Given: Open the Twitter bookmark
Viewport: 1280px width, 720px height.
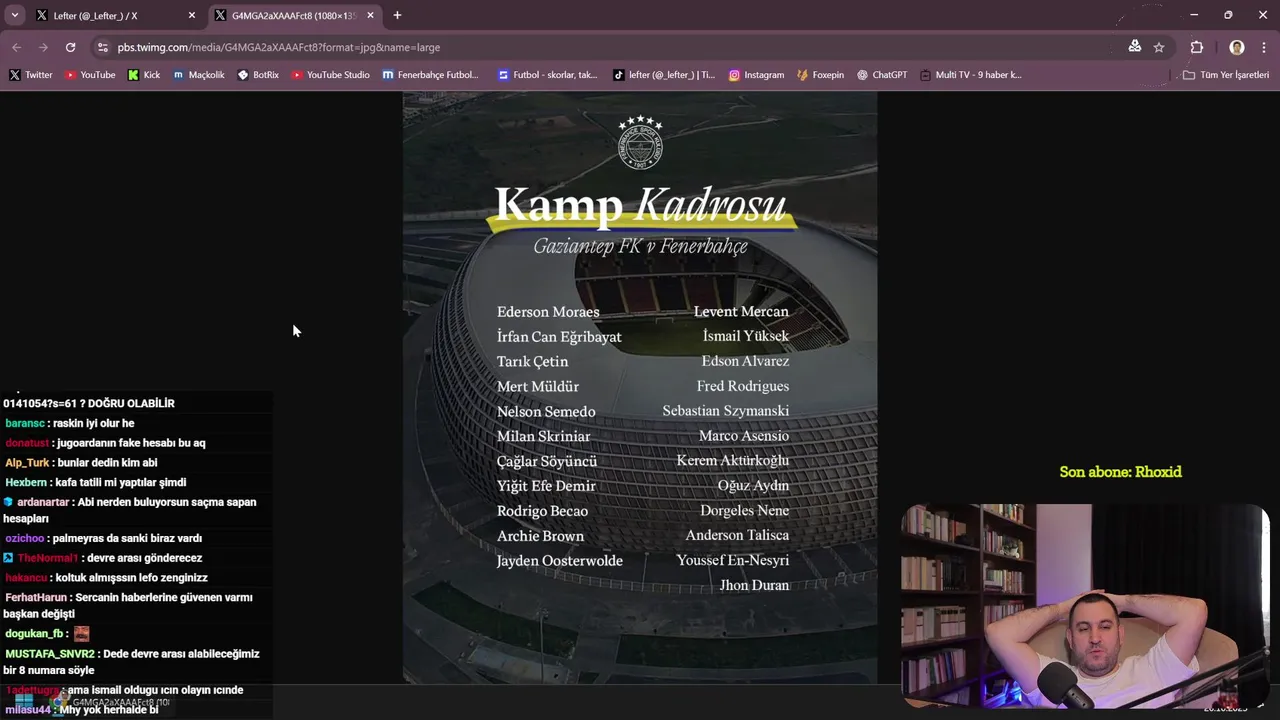Looking at the screenshot, I should coord(31,75).
